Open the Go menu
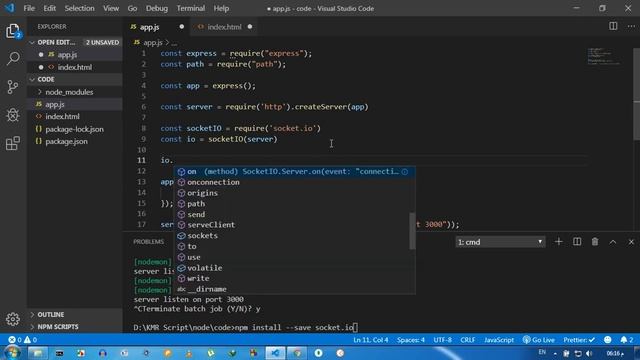The image size is (640, 360). [132, 8]
